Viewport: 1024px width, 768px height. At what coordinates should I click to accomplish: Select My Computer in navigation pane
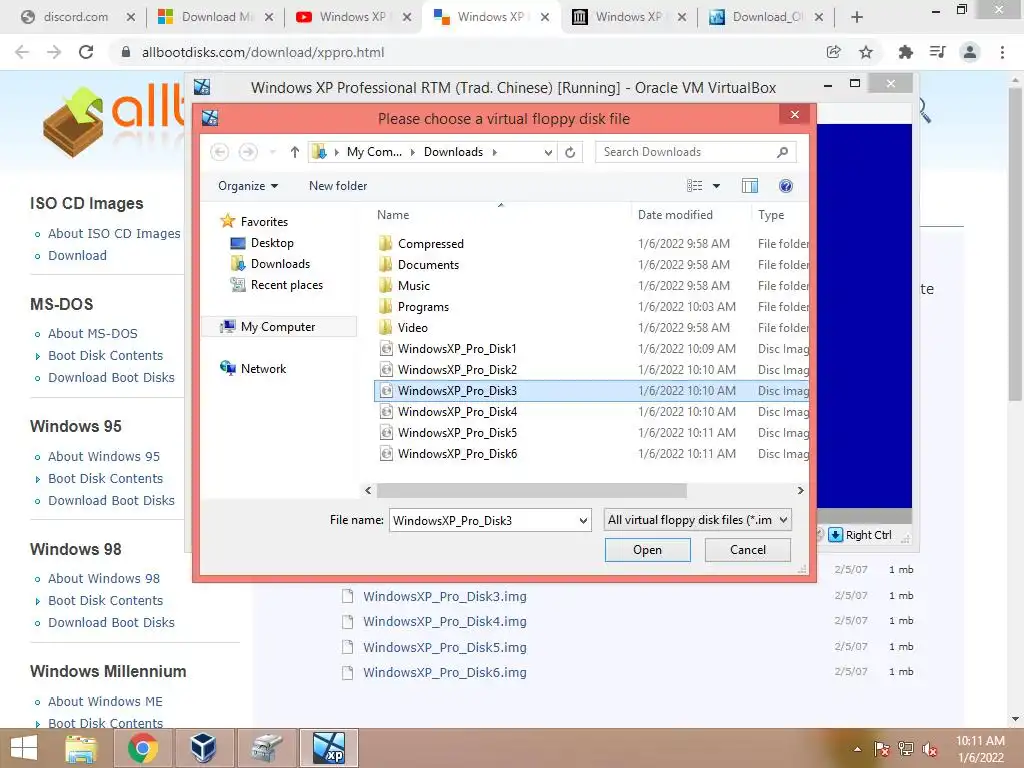(278, 327)
